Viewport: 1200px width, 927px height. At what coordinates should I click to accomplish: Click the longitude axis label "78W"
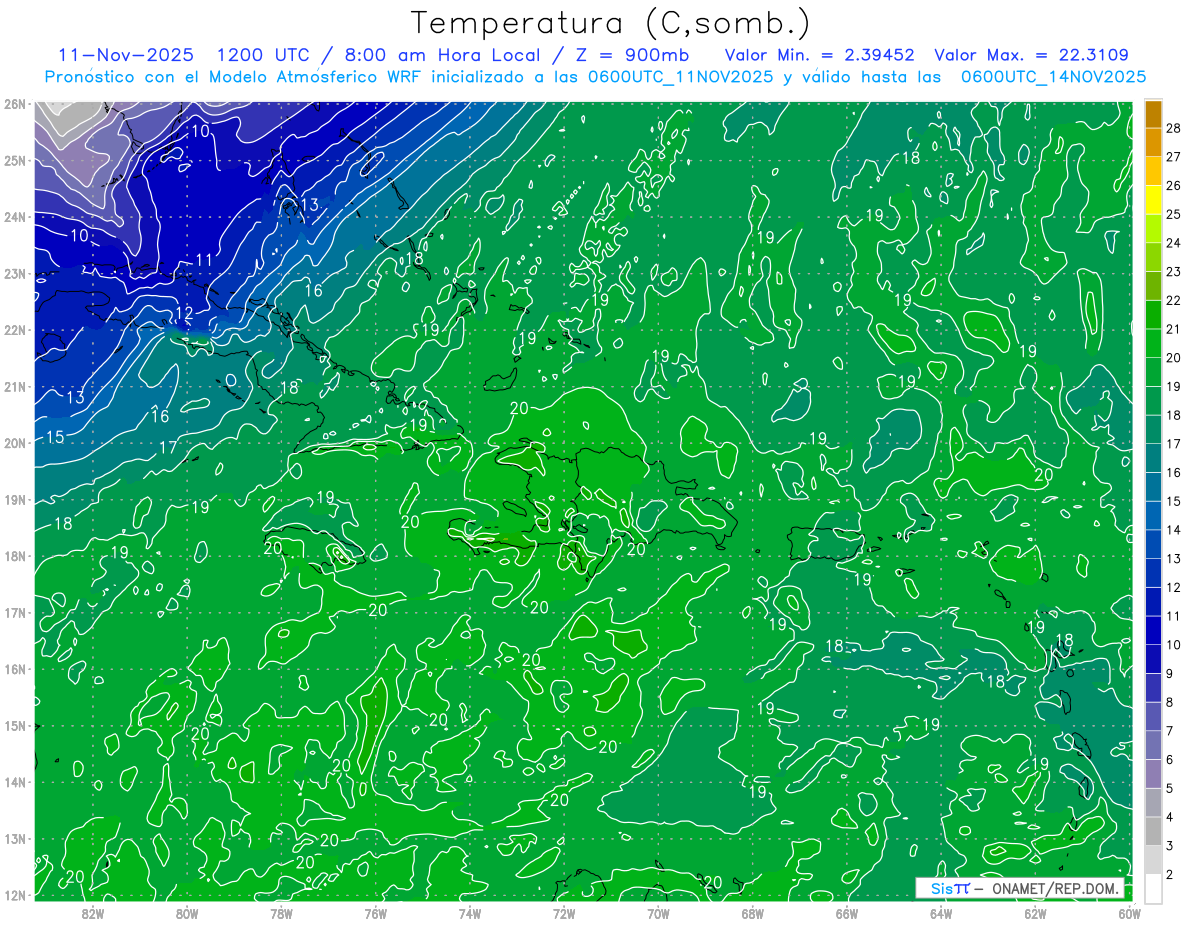tap(281, 914)
